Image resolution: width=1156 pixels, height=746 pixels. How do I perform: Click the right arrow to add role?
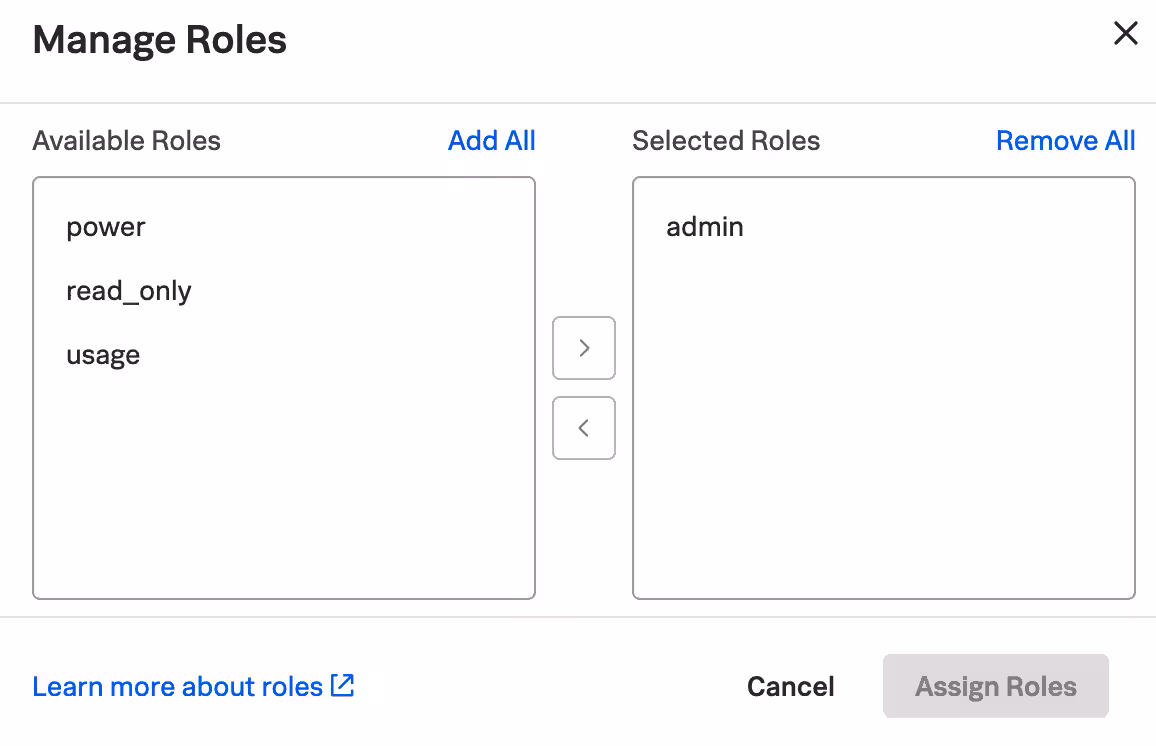click(x=584, y=348)
